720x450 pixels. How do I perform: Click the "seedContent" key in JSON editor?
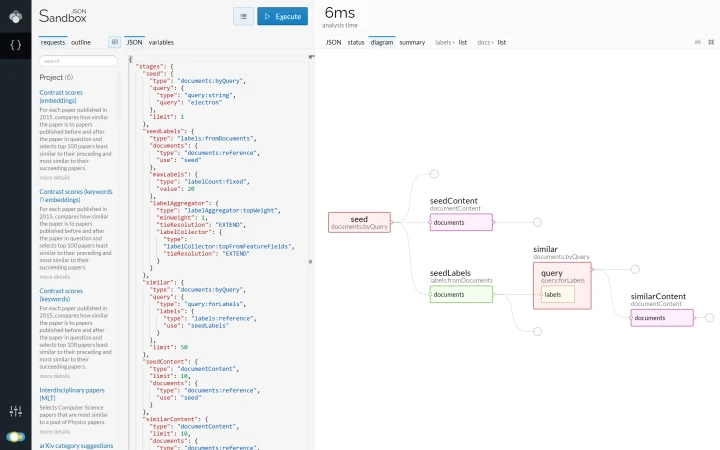coord(166,361)
